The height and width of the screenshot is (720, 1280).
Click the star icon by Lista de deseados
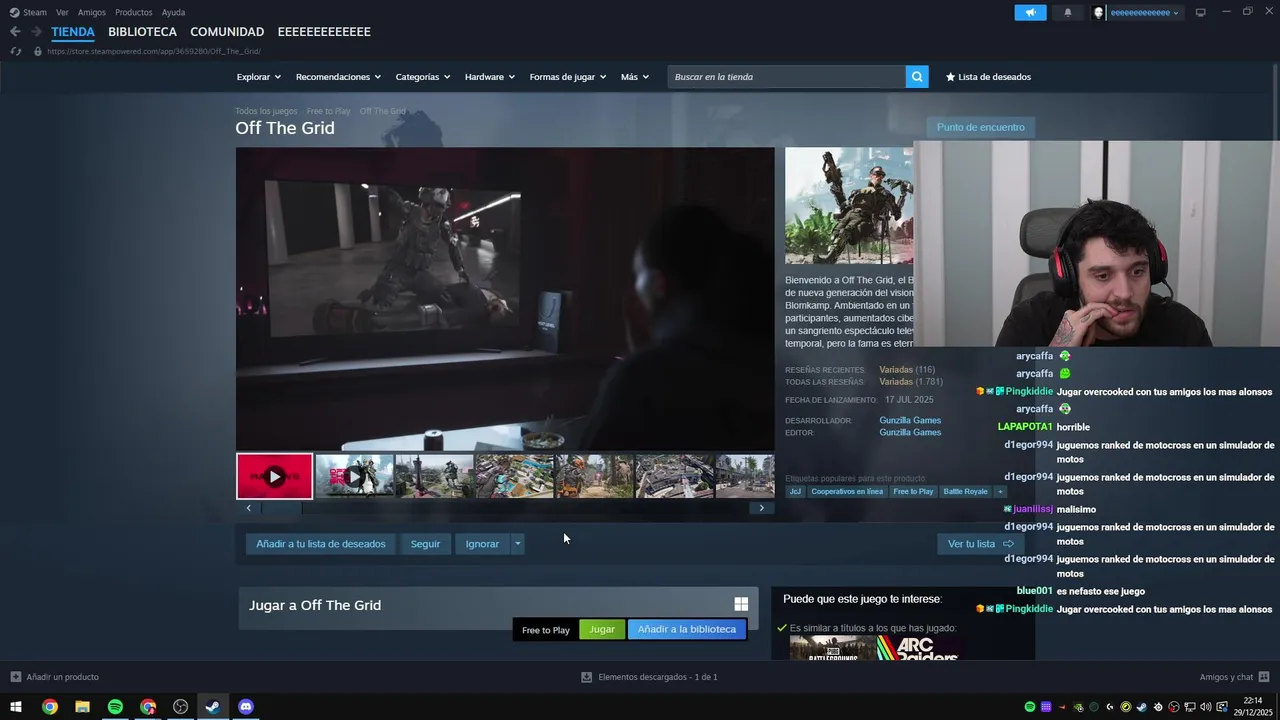[951, 77]
